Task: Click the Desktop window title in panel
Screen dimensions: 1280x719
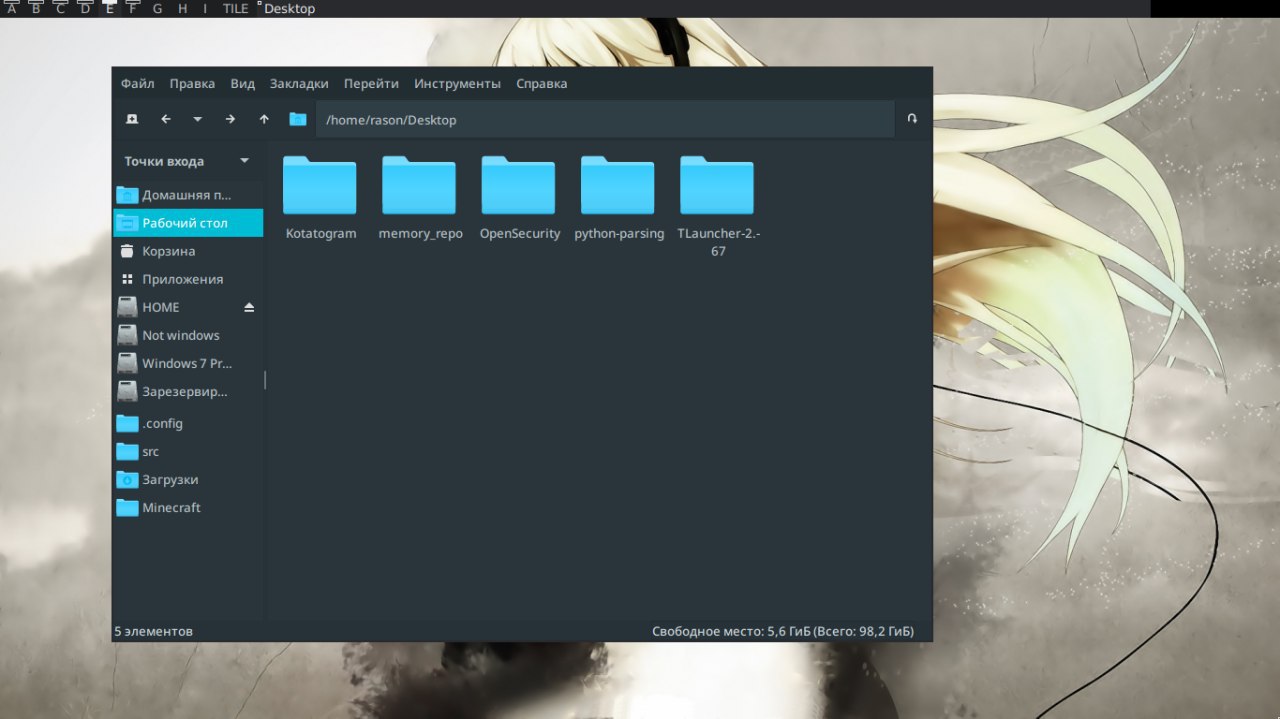Action: 289,8
